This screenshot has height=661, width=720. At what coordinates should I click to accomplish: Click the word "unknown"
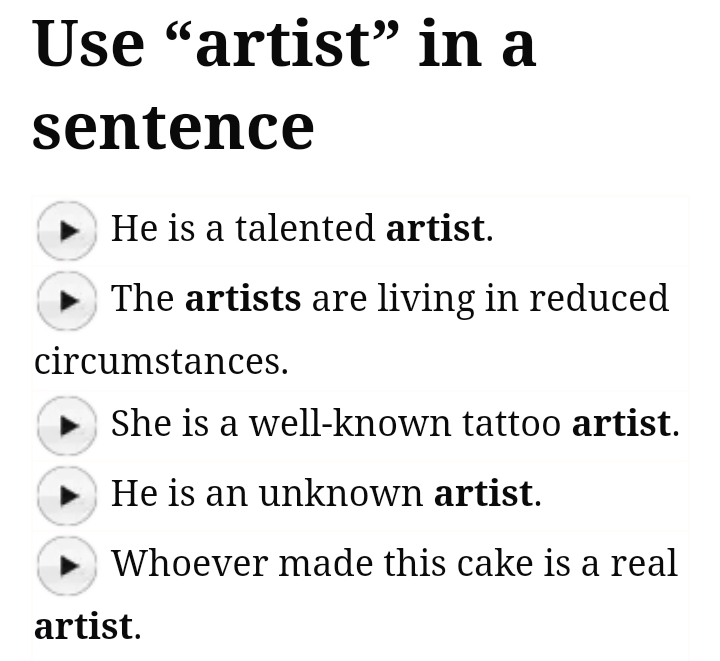pos(340,494)
